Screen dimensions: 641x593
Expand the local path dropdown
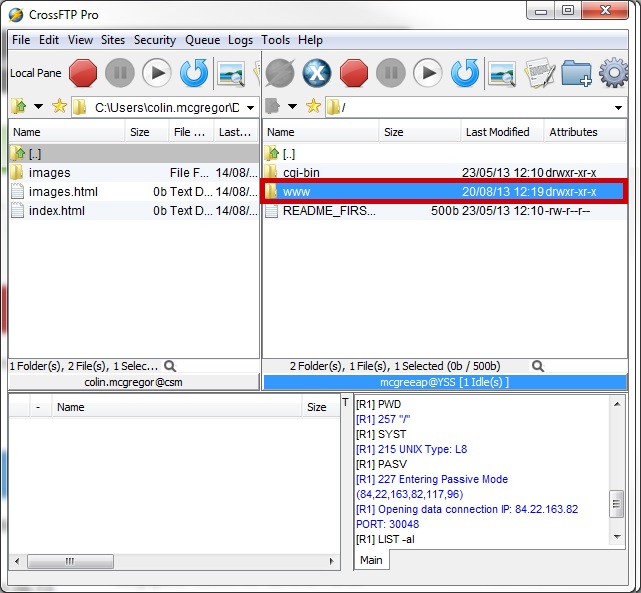coord(249,107)
